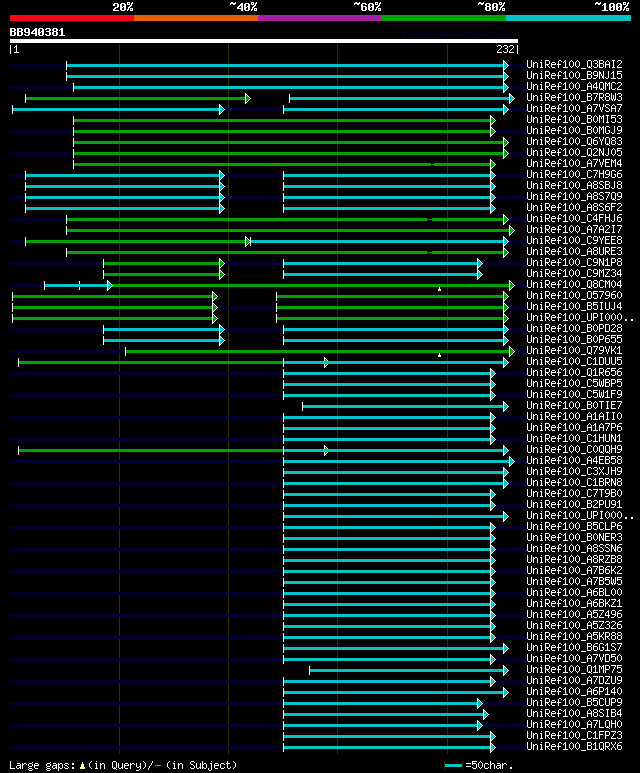Viewport: 640px width, 773px height.
Task: Click the arrowhead ending UniRef100_B9NJ15 alignment
Action: (x=506, y=76)
